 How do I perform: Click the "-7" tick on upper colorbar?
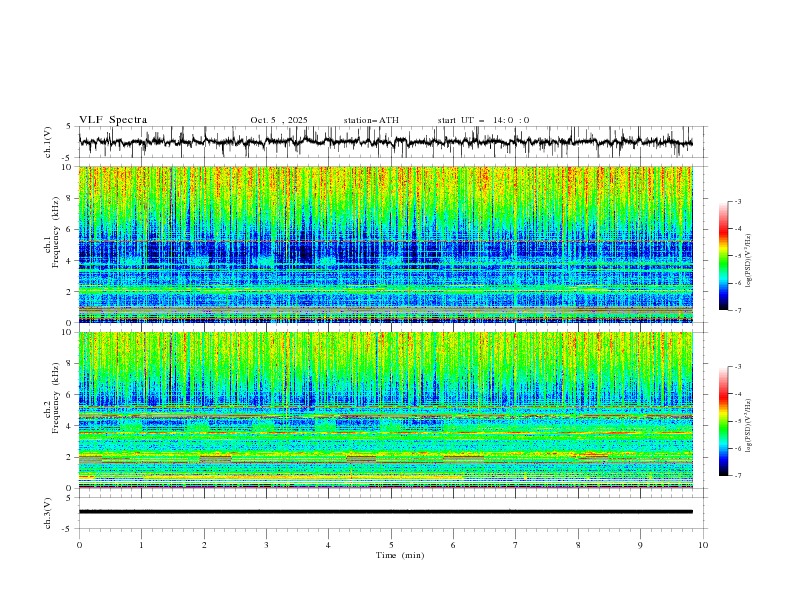738,310
